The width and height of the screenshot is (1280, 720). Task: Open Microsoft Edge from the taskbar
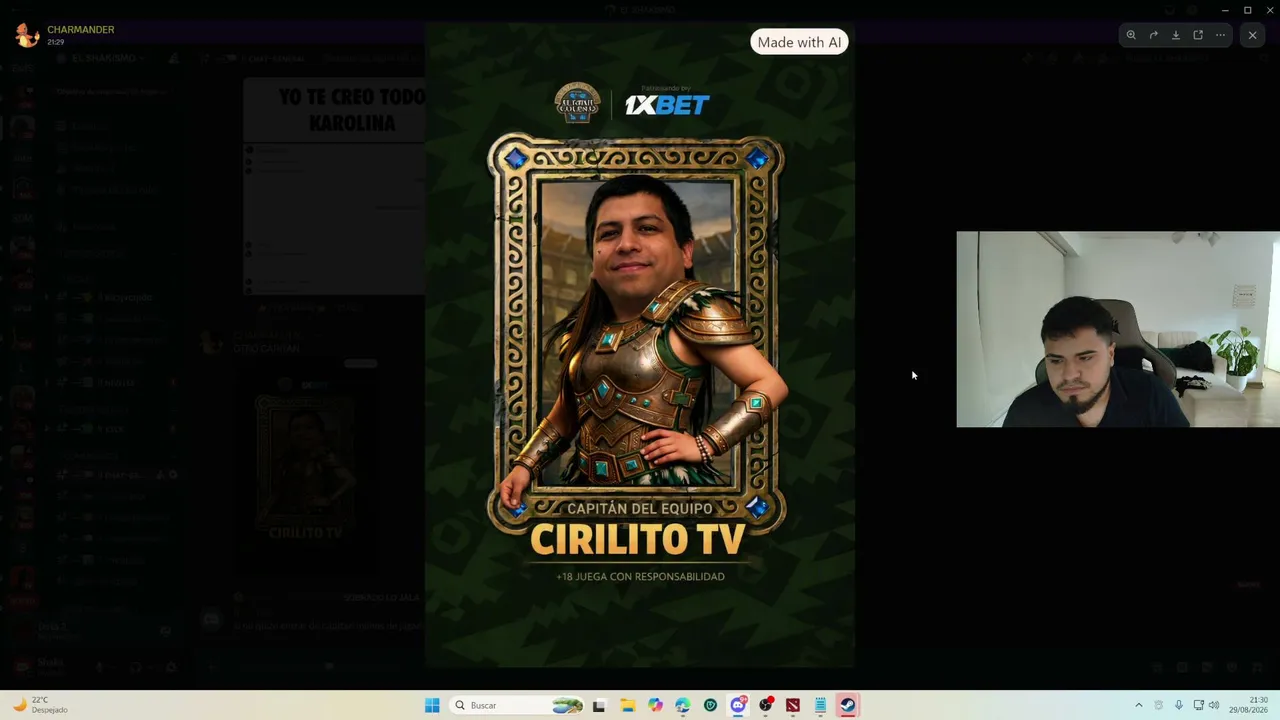tap(682, 705)
